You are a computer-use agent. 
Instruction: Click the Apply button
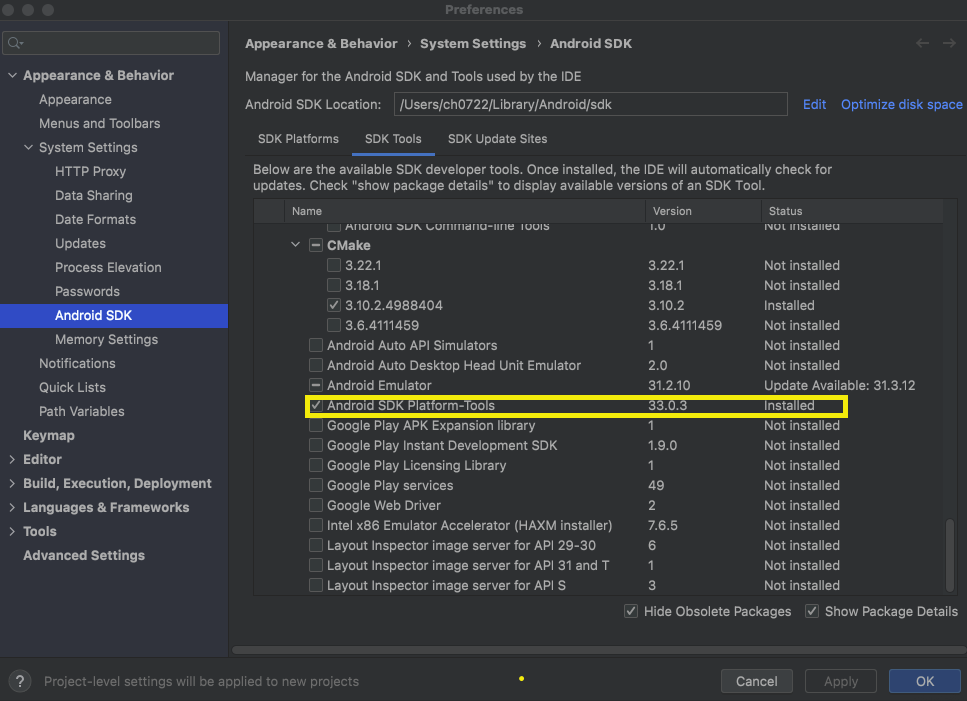841,681
